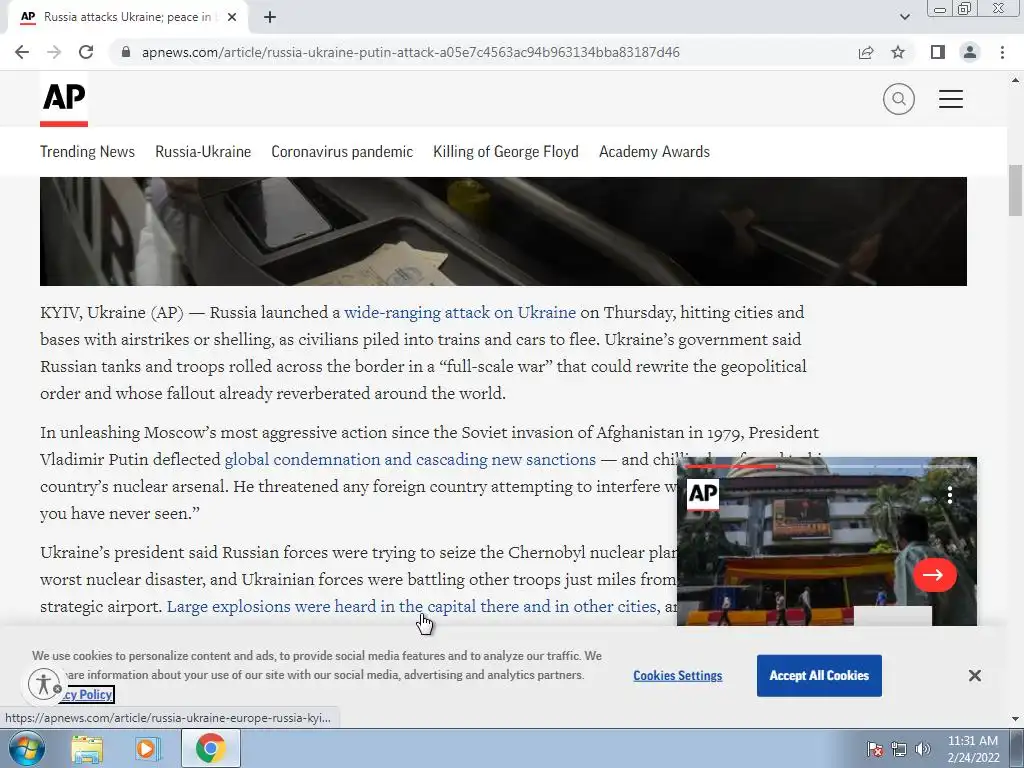
Task: Open the Windows Start button
Action: pos(27,748)
